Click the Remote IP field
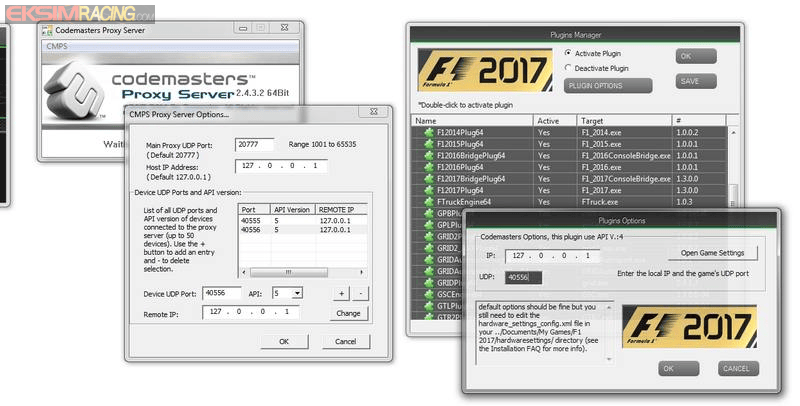 point(251,312)
